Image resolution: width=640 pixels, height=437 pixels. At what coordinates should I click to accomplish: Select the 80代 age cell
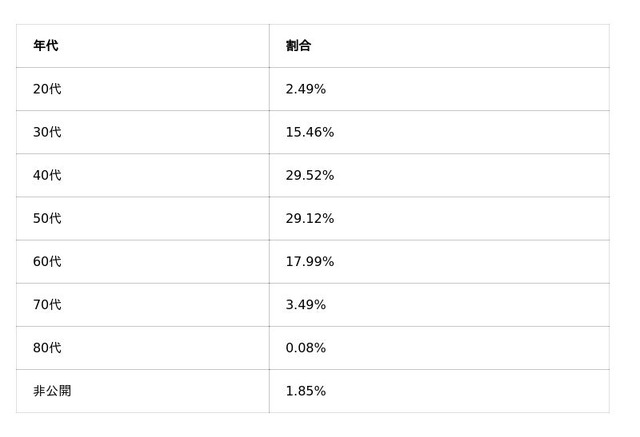tap(47, 347)
